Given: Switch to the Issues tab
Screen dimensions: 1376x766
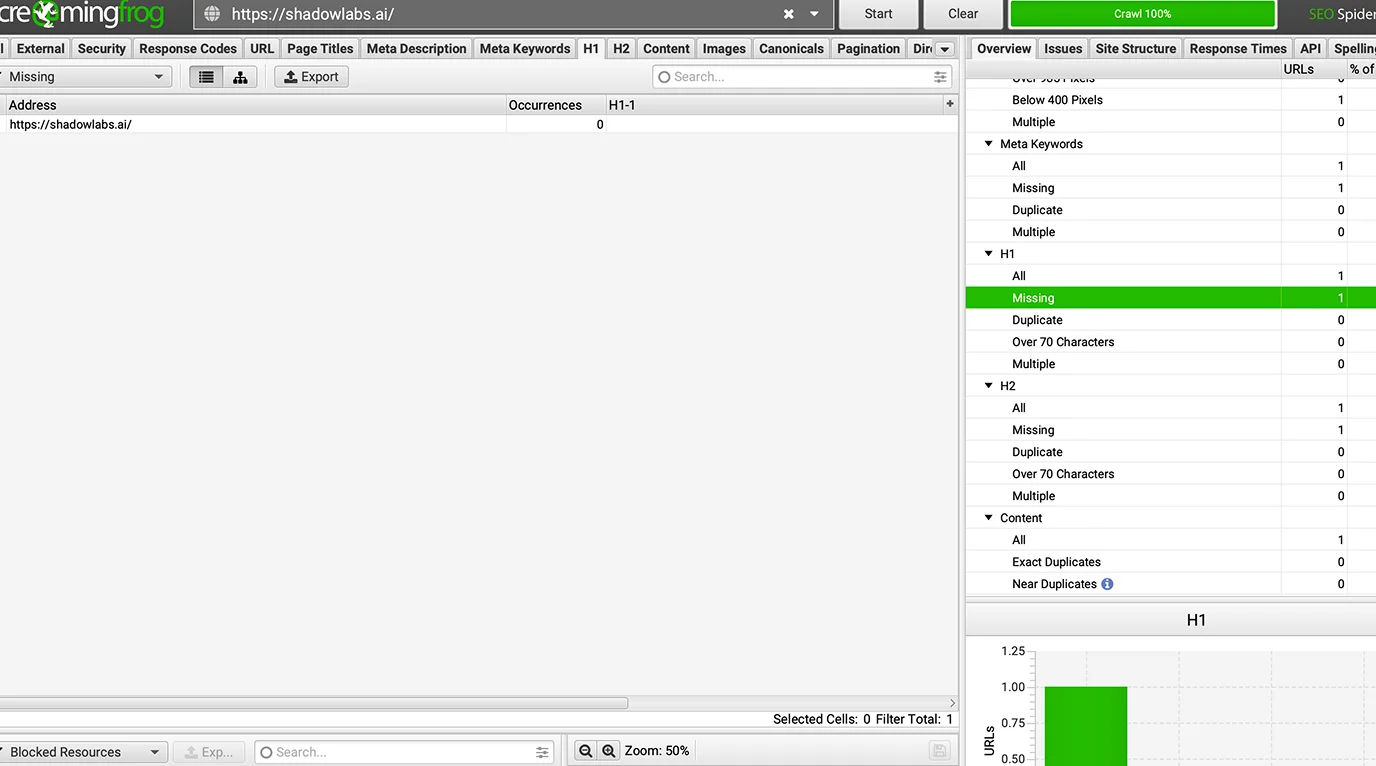Looking at the screenshot, I should point(1063,49).
